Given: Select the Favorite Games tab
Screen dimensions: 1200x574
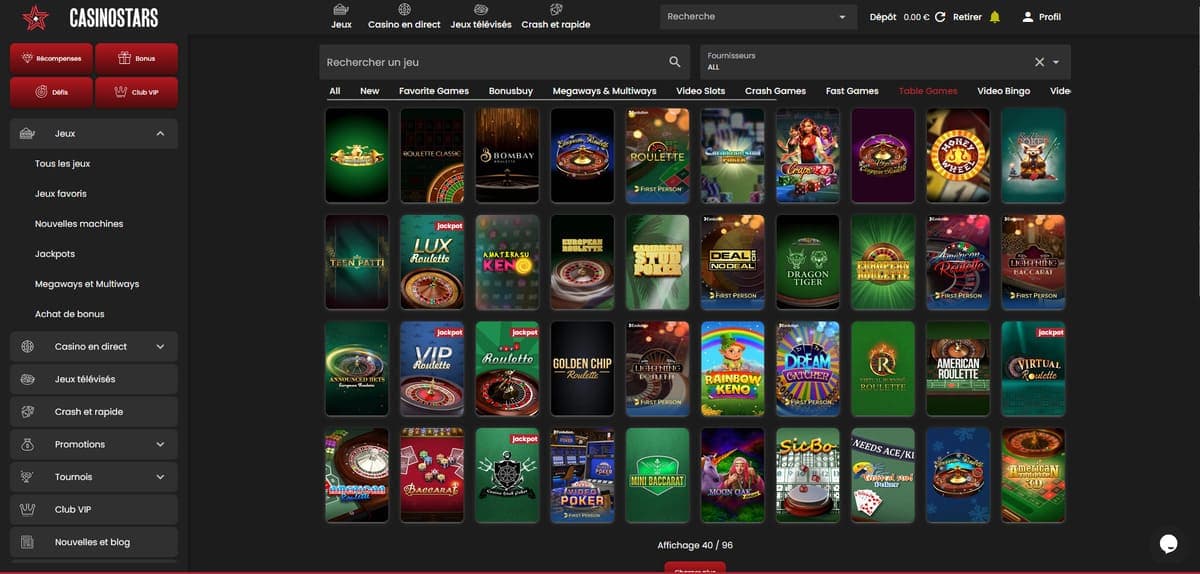Looking at the screenshot, I should click(x=434, y=91).
